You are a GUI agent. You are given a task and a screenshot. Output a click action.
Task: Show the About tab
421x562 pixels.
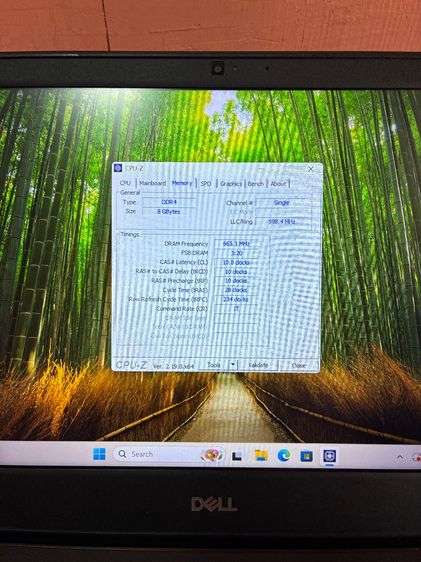278,184
